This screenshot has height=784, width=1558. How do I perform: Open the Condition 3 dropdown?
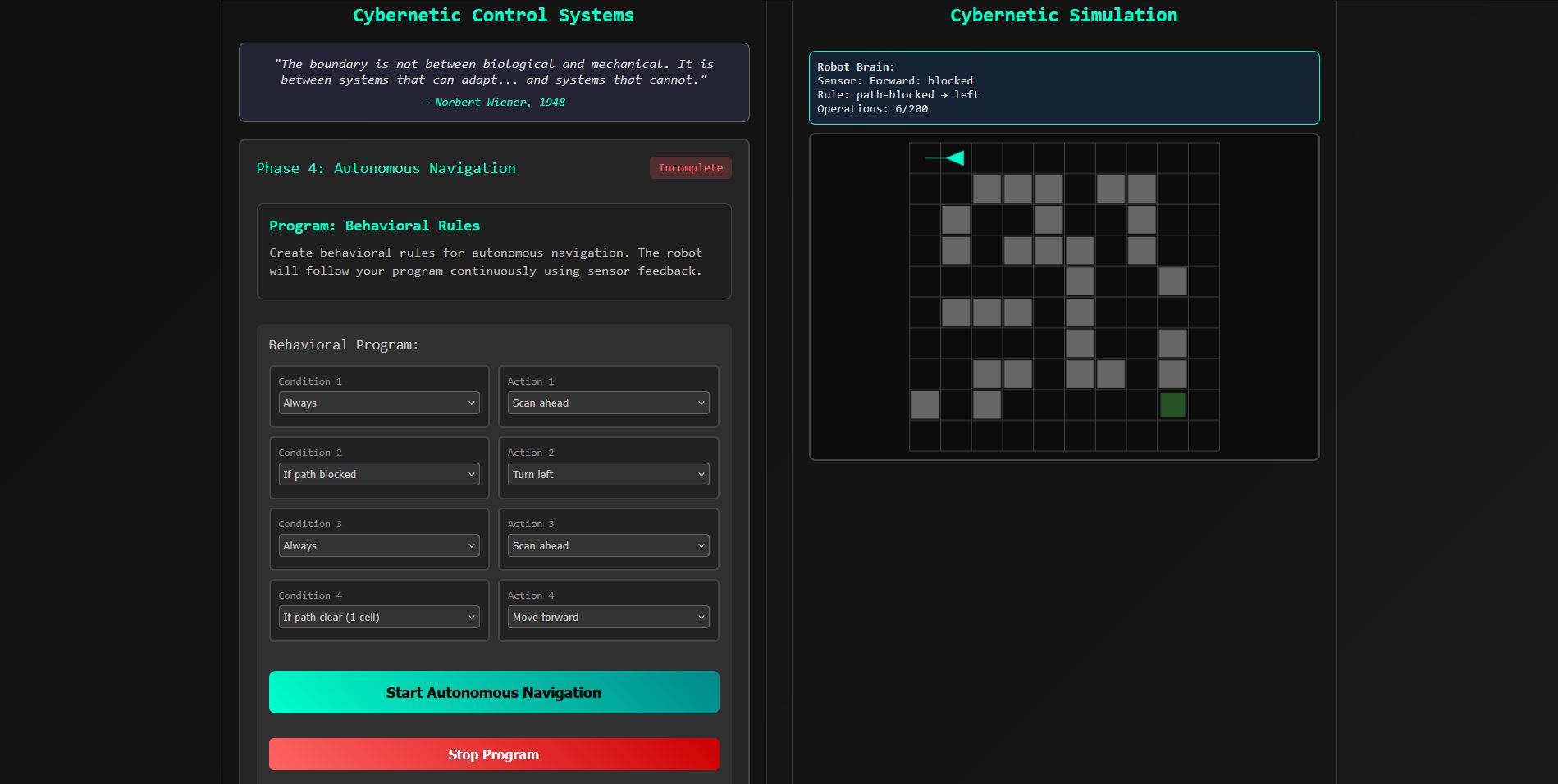(379, 545)
